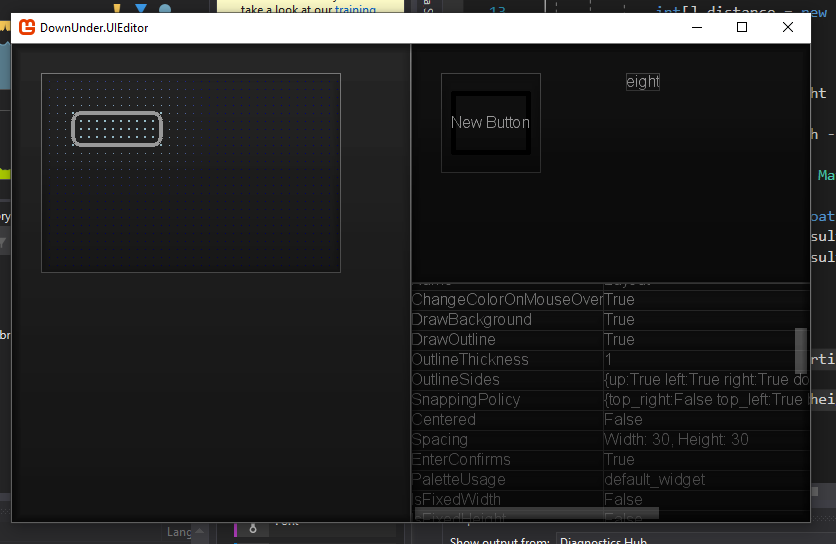The image size is (836, 544).
Task: Click the 'eight' label in the preview panel
Action: tap(642, 82)
